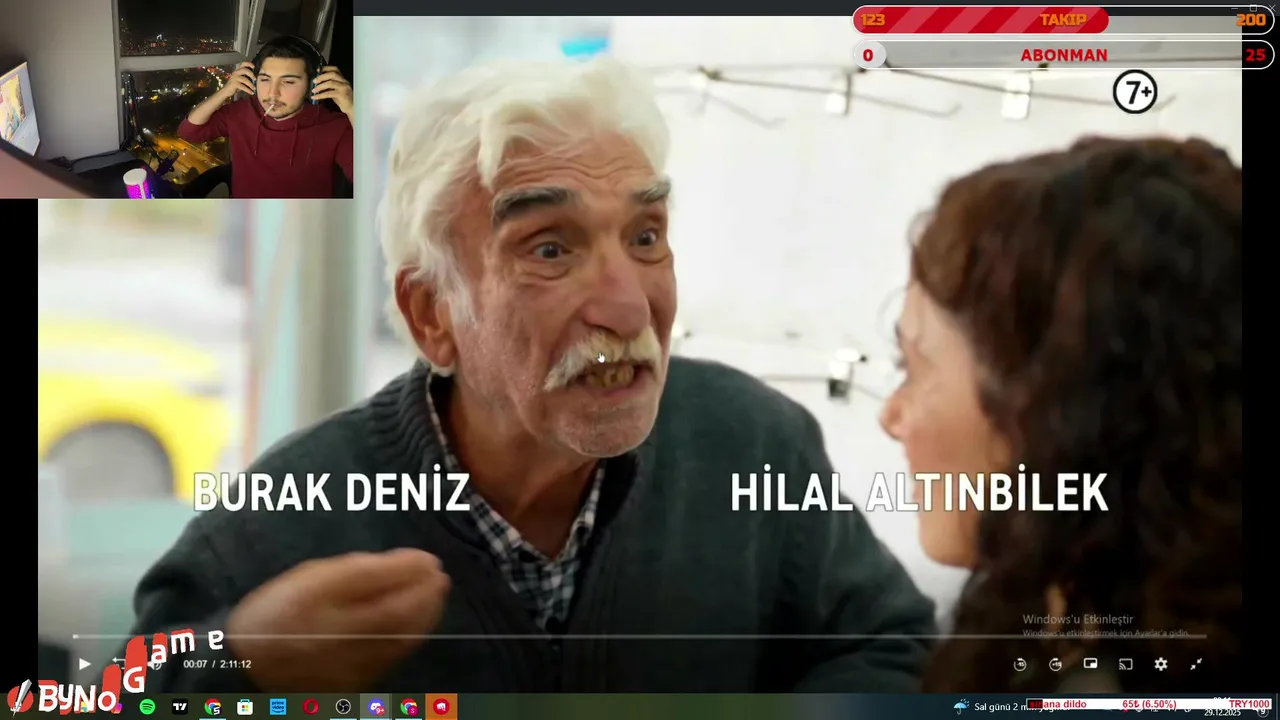Click the 00:07 / 2:11:12 time display
Screen dimensions: 1280x720
217,664
